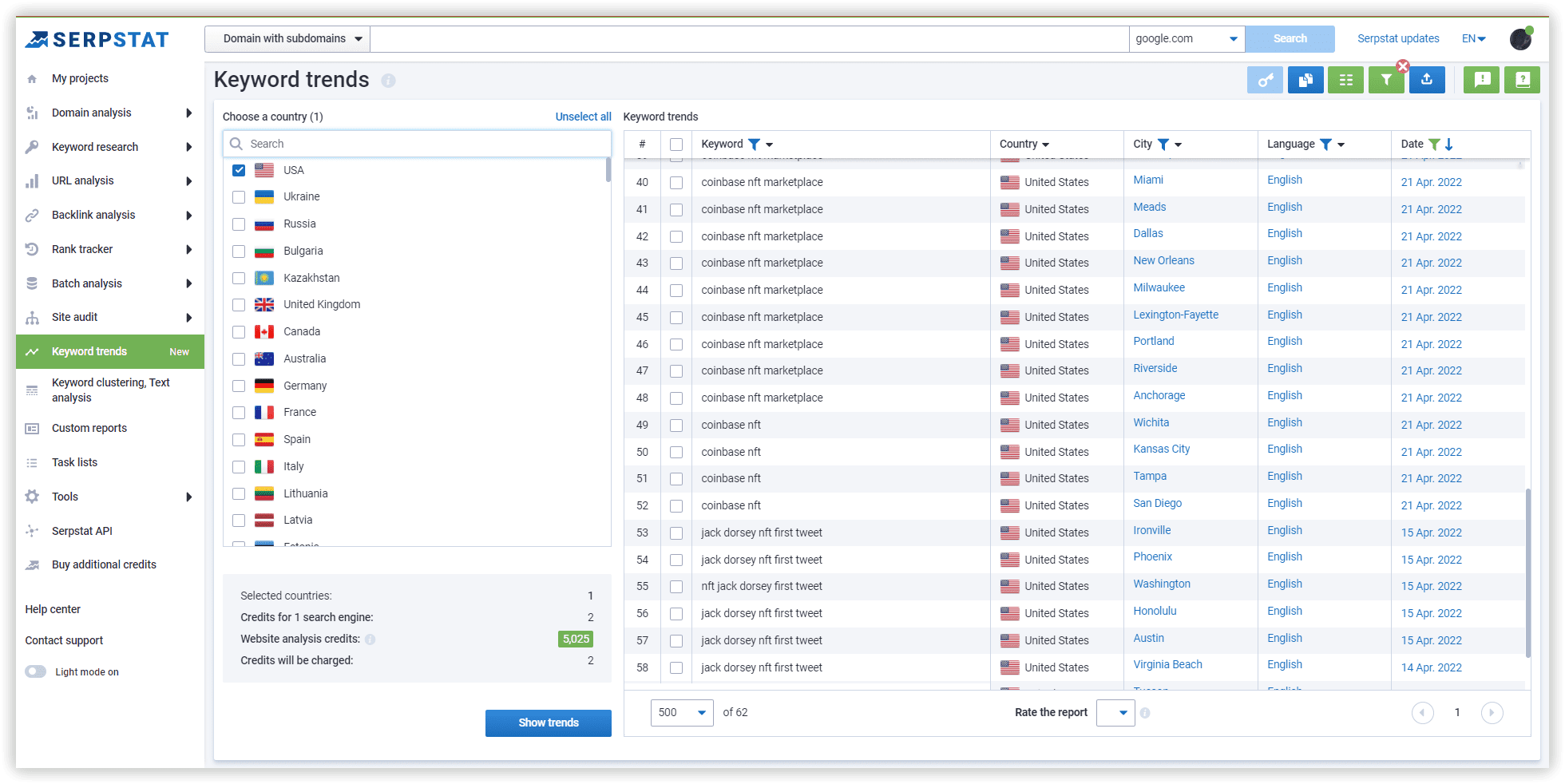Click the green exclamation feedback icon

(x=1482, y=80)
